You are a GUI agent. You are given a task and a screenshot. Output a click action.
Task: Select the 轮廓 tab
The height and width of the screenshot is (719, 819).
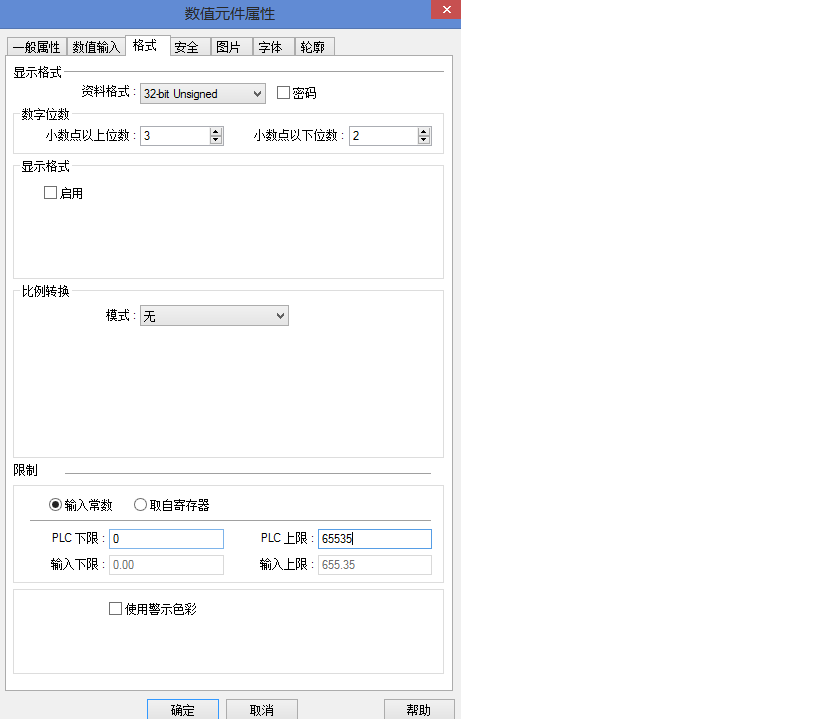point(312,47)
